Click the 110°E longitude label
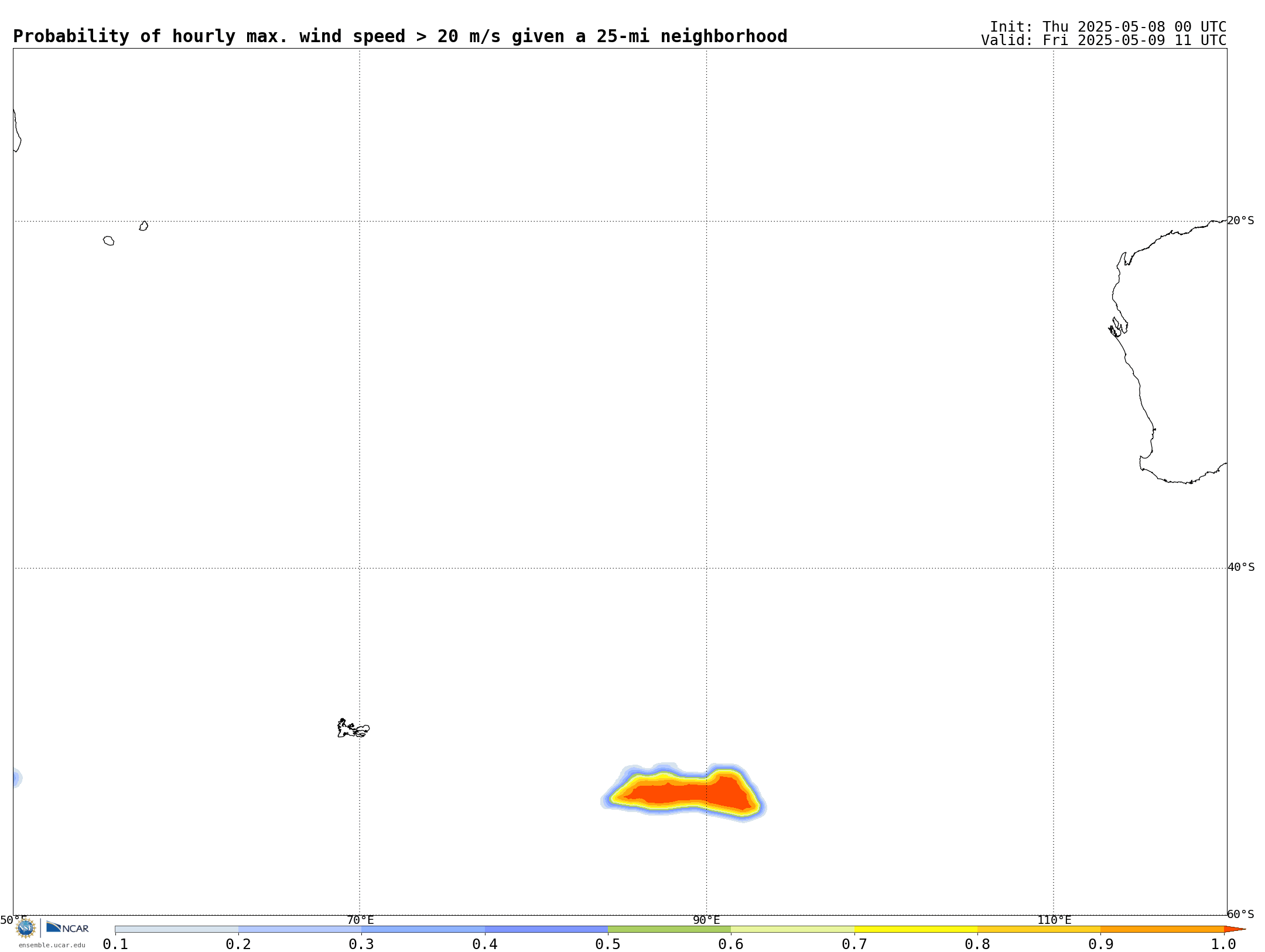 point(1054,920)
